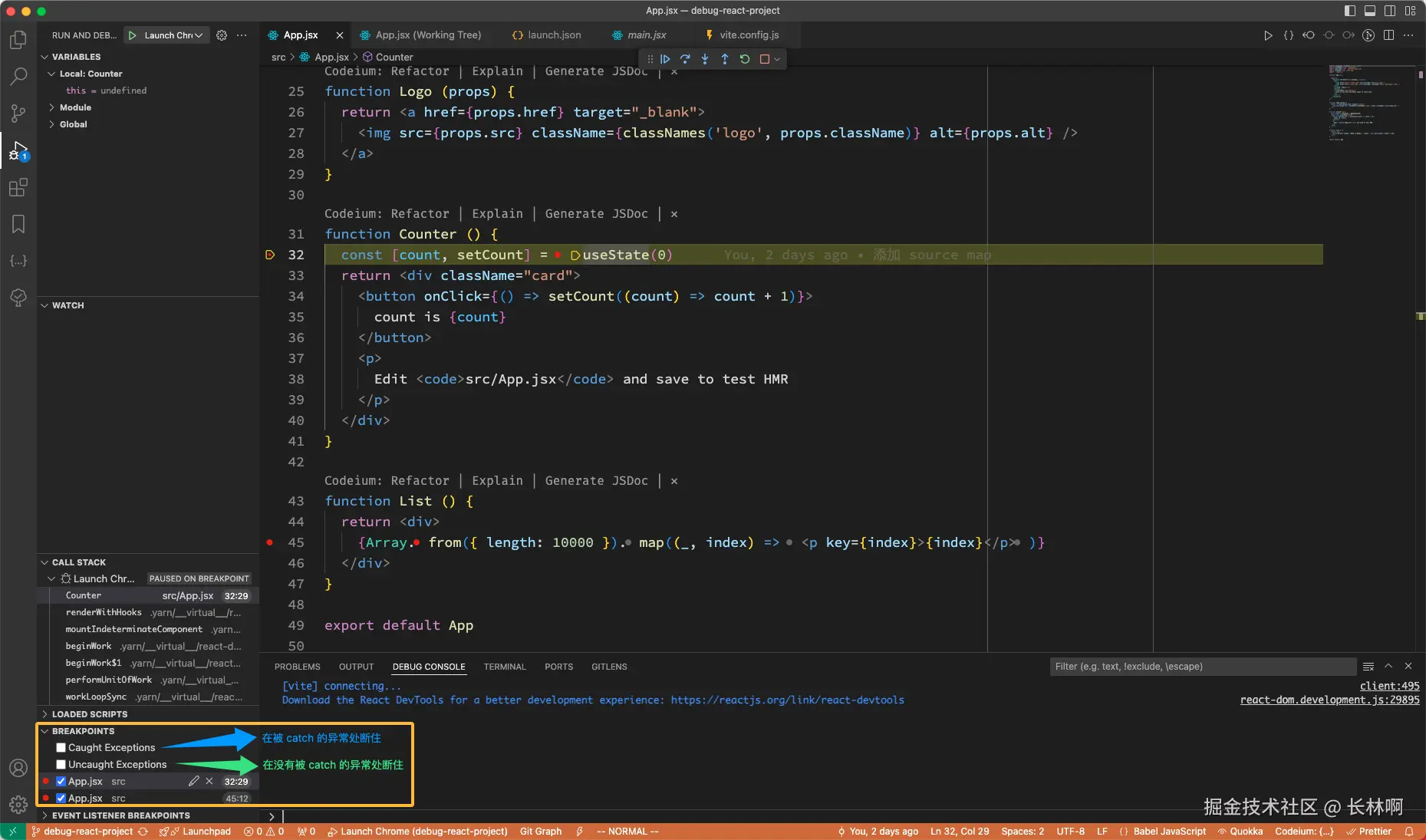
Task: Restart the debug session
Action: point(745,59)
